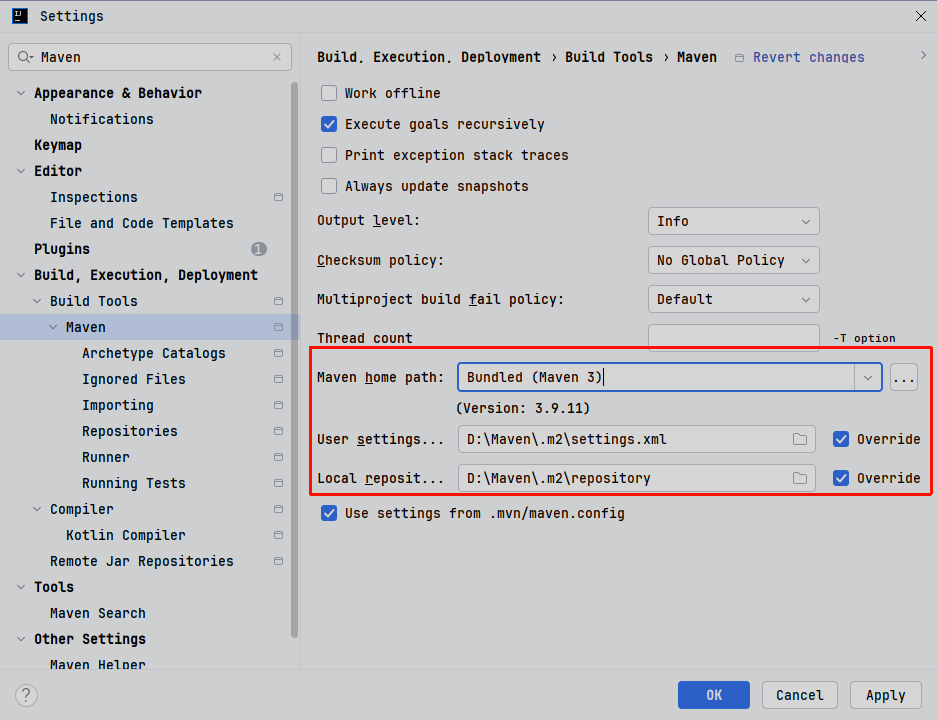Uncheck Use settings from .mvn/maven.config
Viewport: 937px width, 720px height.
coord(329,513)
